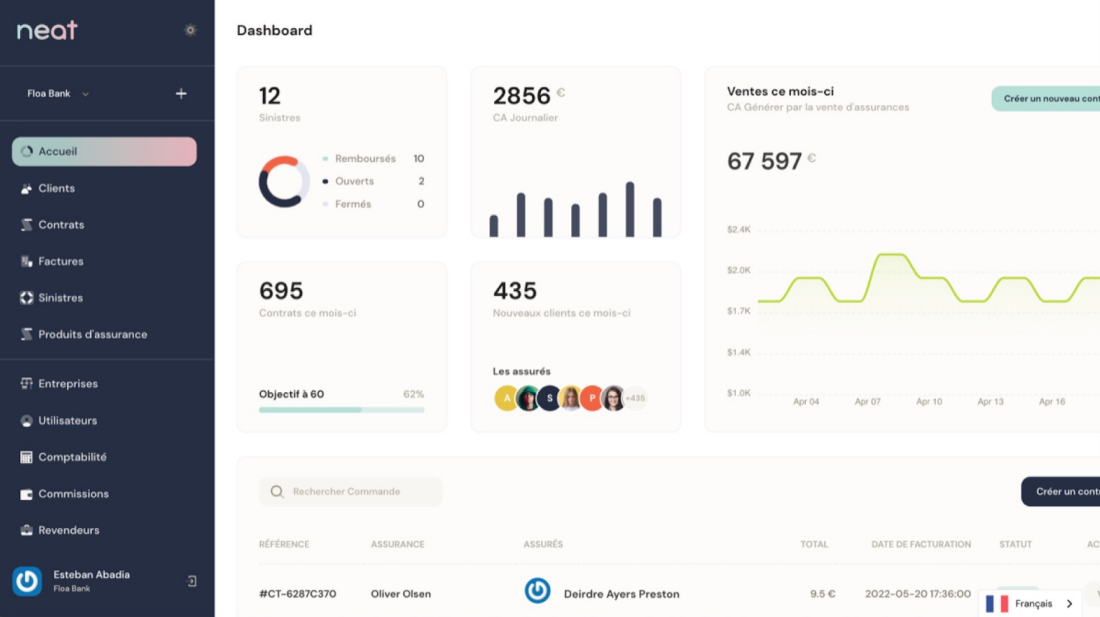Image resolution: width=1100 pixels, height=617 pixels.
Task: Sort by STATUT column header
Action: (1016, 544)
